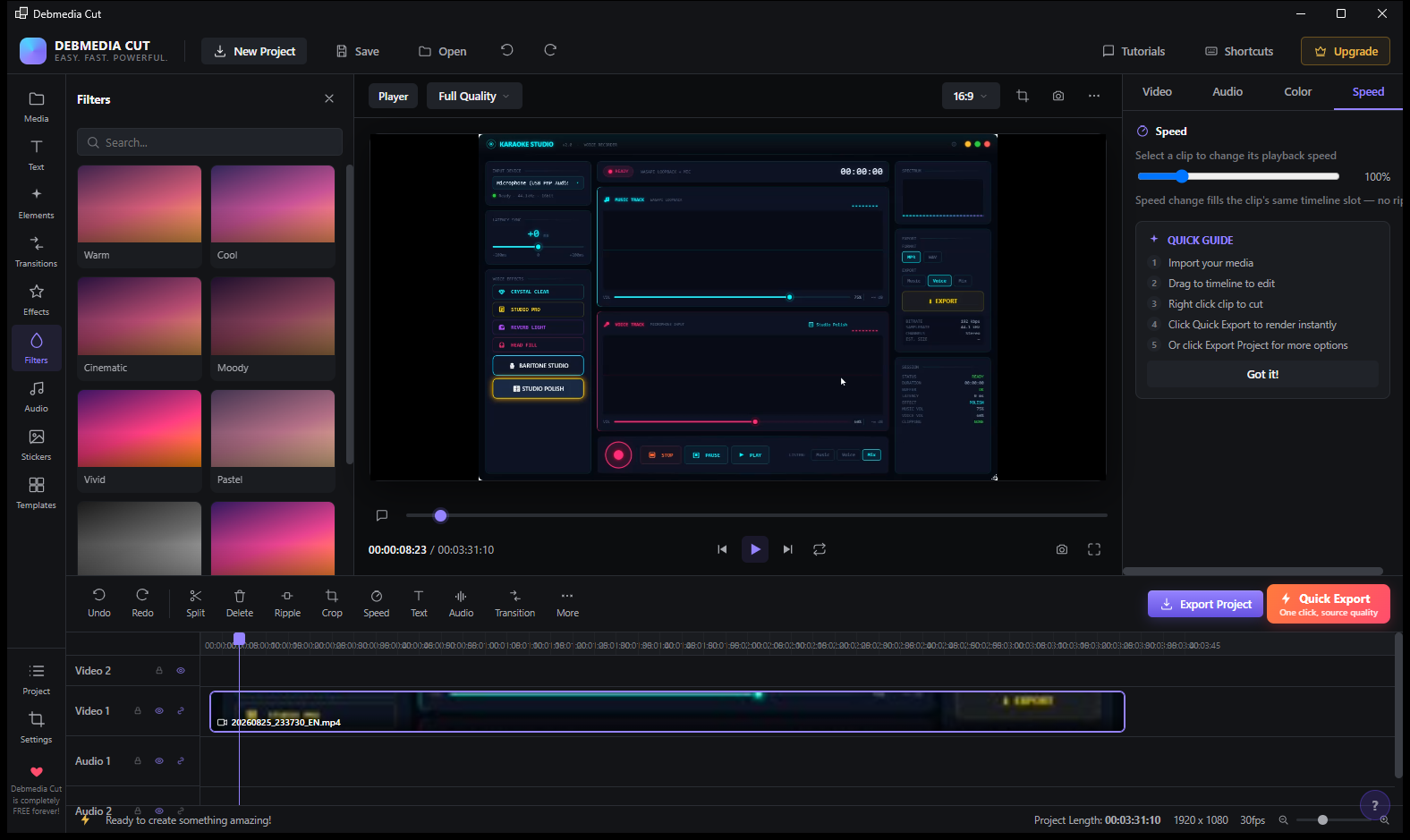Viewport: 1410px width, 840px height.
Task: Click the Undo button in timeline toolbar
Action: click(98, 603)
